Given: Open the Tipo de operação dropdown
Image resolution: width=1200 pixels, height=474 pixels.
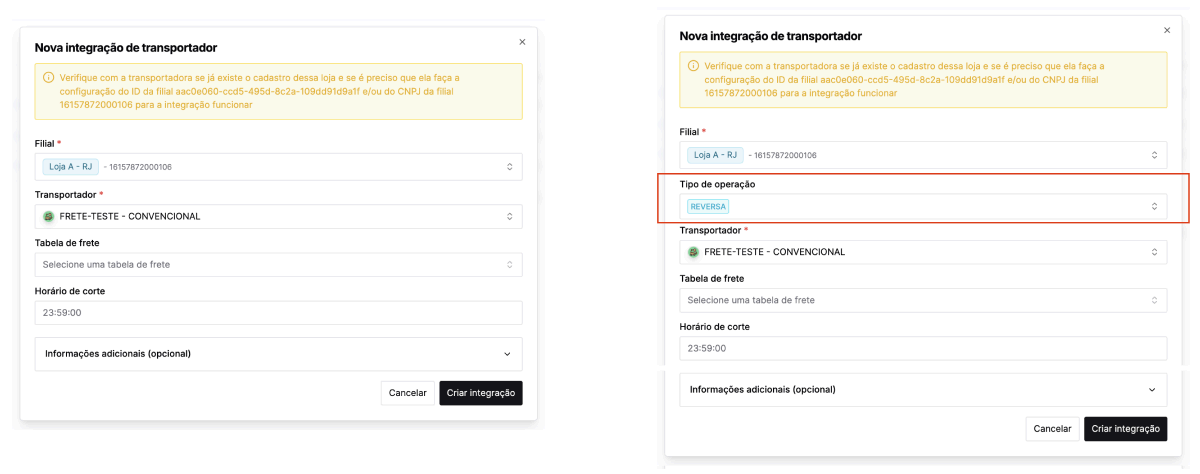Looking at the screenshot, I should click(923, 206).
